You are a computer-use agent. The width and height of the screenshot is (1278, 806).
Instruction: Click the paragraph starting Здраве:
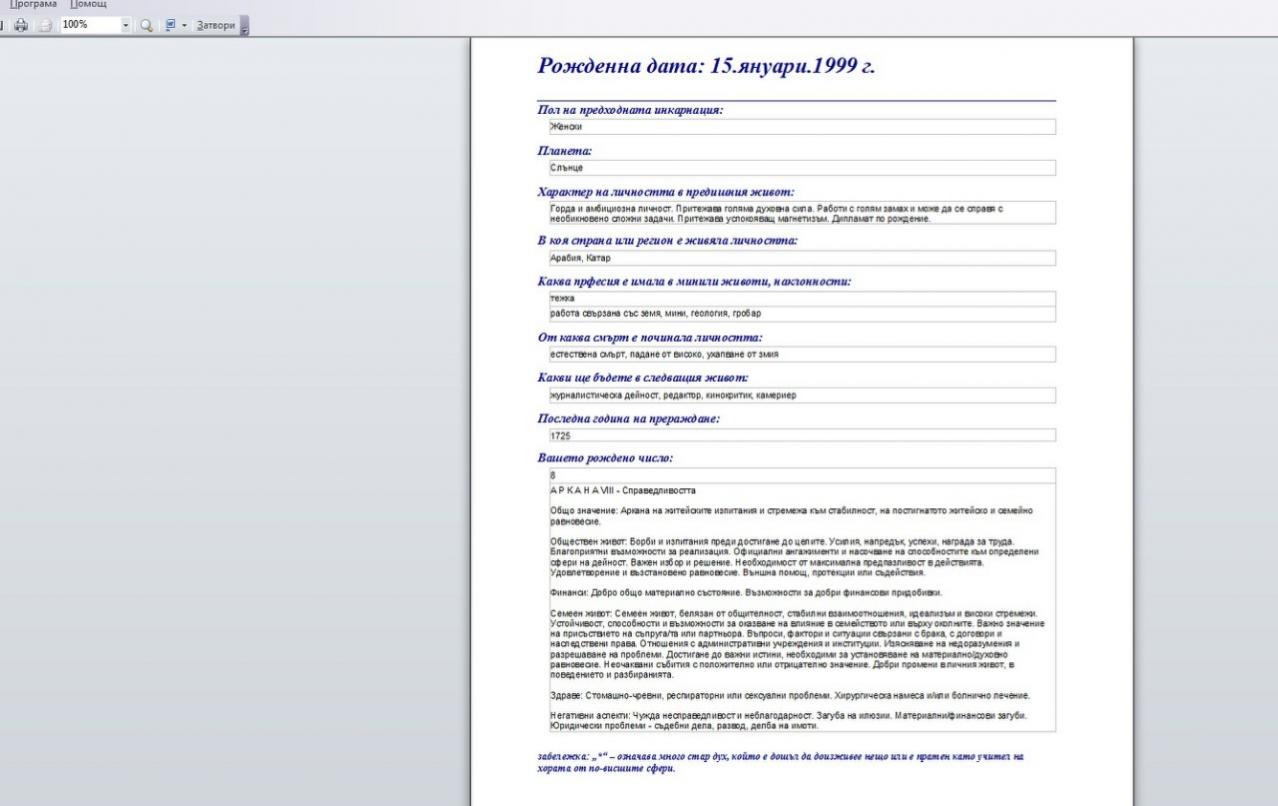pyautogui.click(x=790, y=695)
